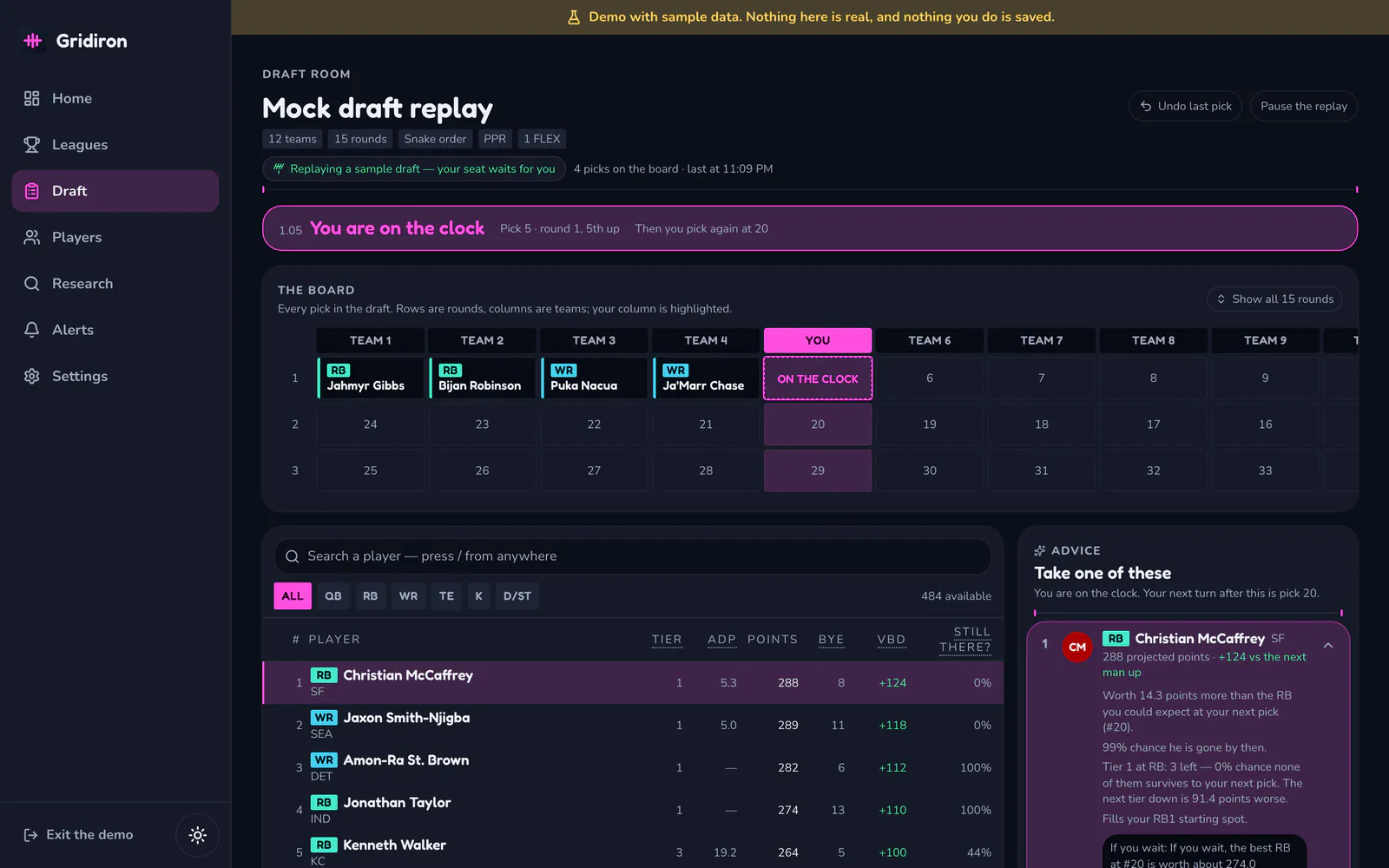Sort by the BYE column header
The height and width of the screenshot is (868, 1389).
coord(832,640)
